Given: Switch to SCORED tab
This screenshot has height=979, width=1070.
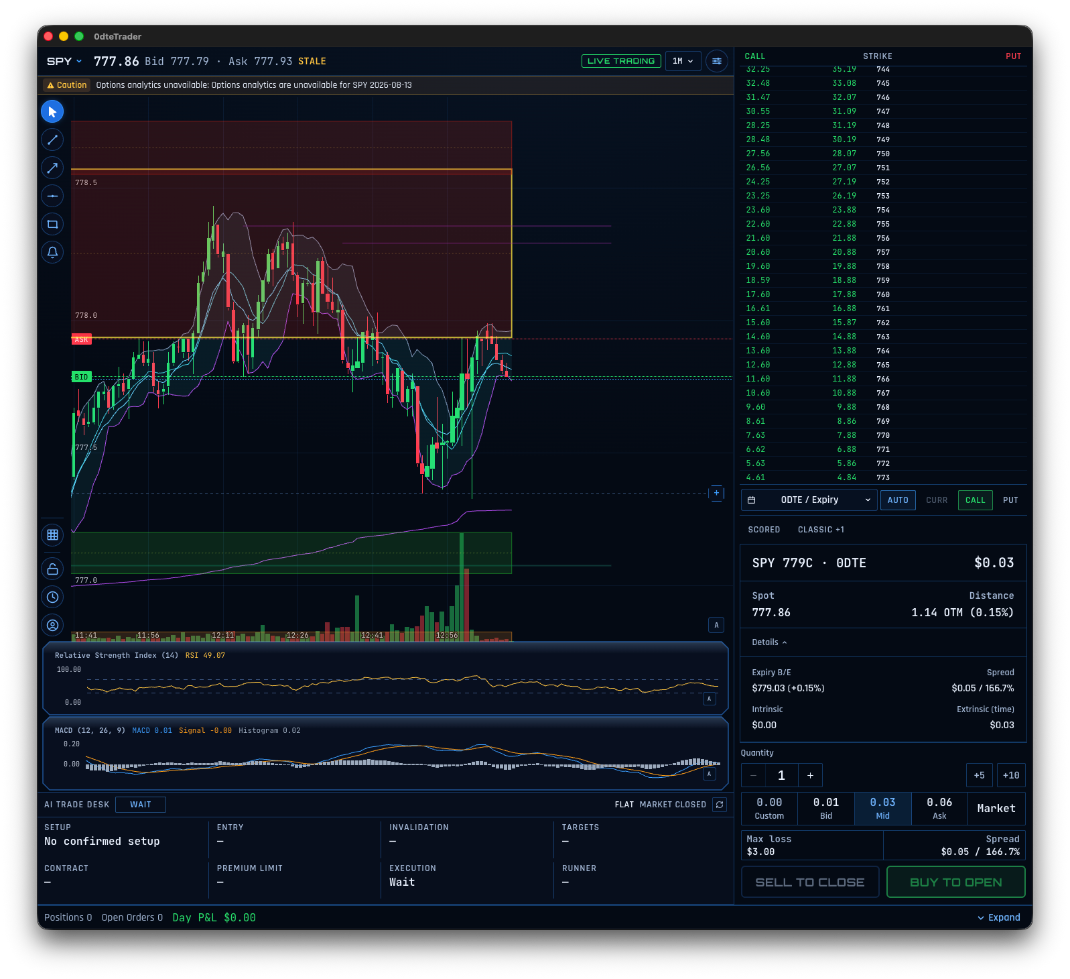Looking at the screenshot, I should coord(764,530).
